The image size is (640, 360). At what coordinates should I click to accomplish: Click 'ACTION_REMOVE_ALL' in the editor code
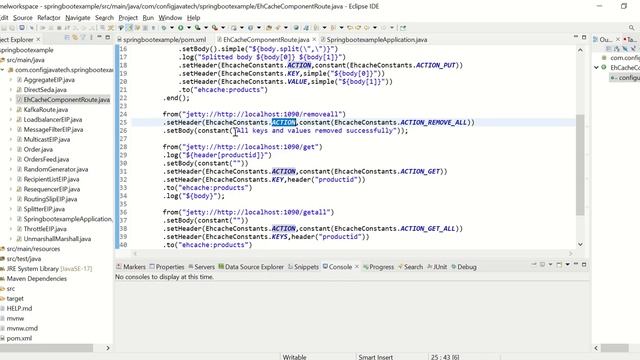click(433, 122)
